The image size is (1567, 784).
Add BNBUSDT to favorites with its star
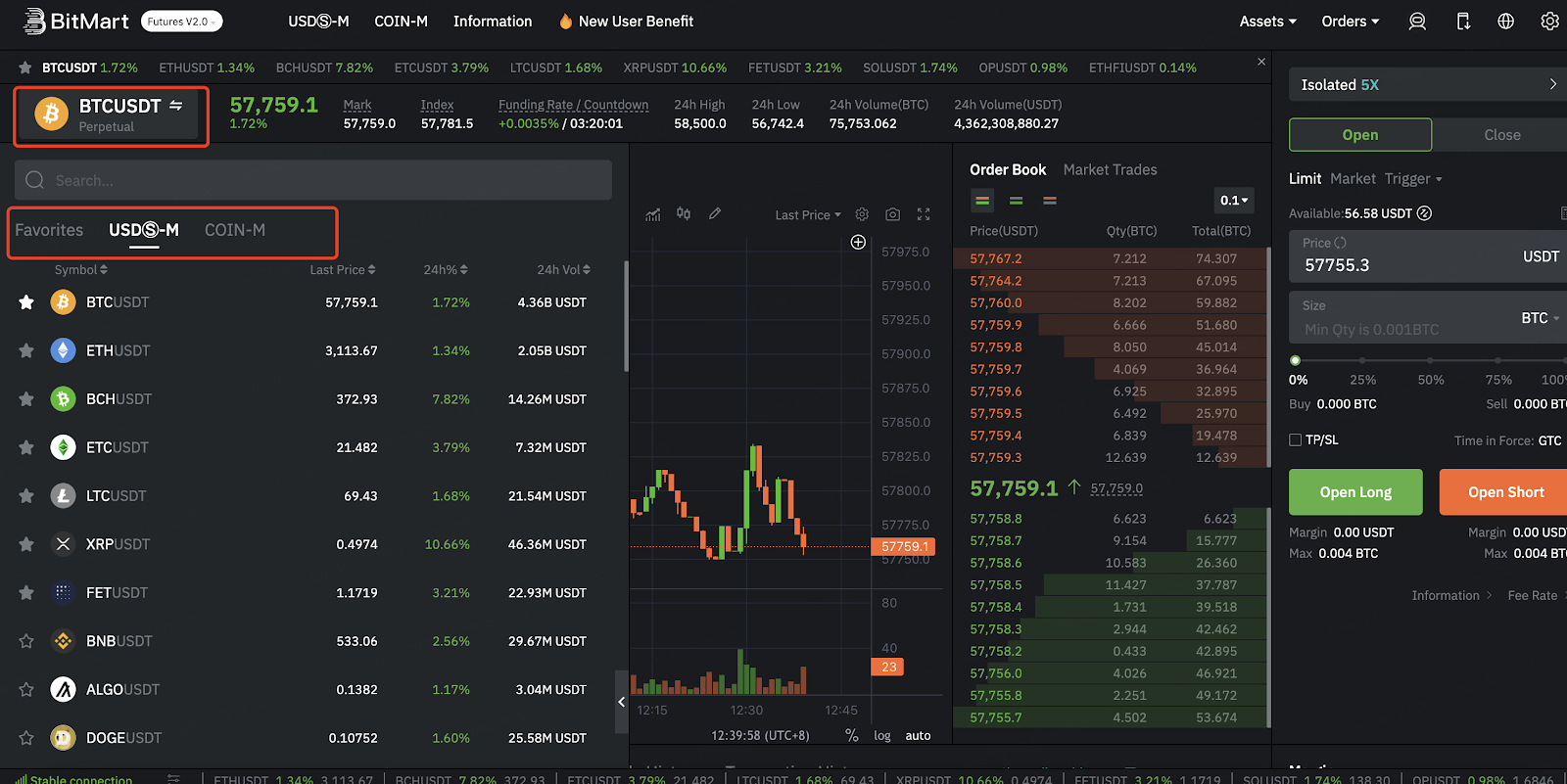[x=26, y=641]
